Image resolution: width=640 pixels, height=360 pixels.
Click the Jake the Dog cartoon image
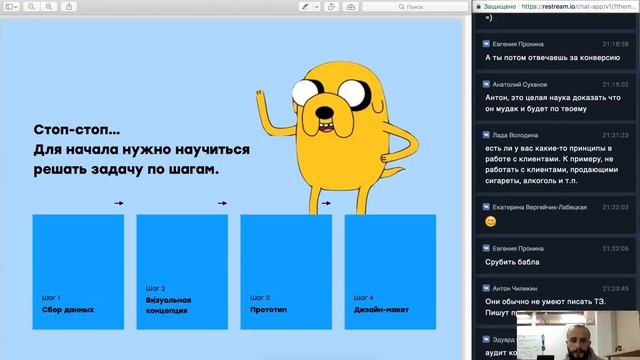click(x=338, y=138)
